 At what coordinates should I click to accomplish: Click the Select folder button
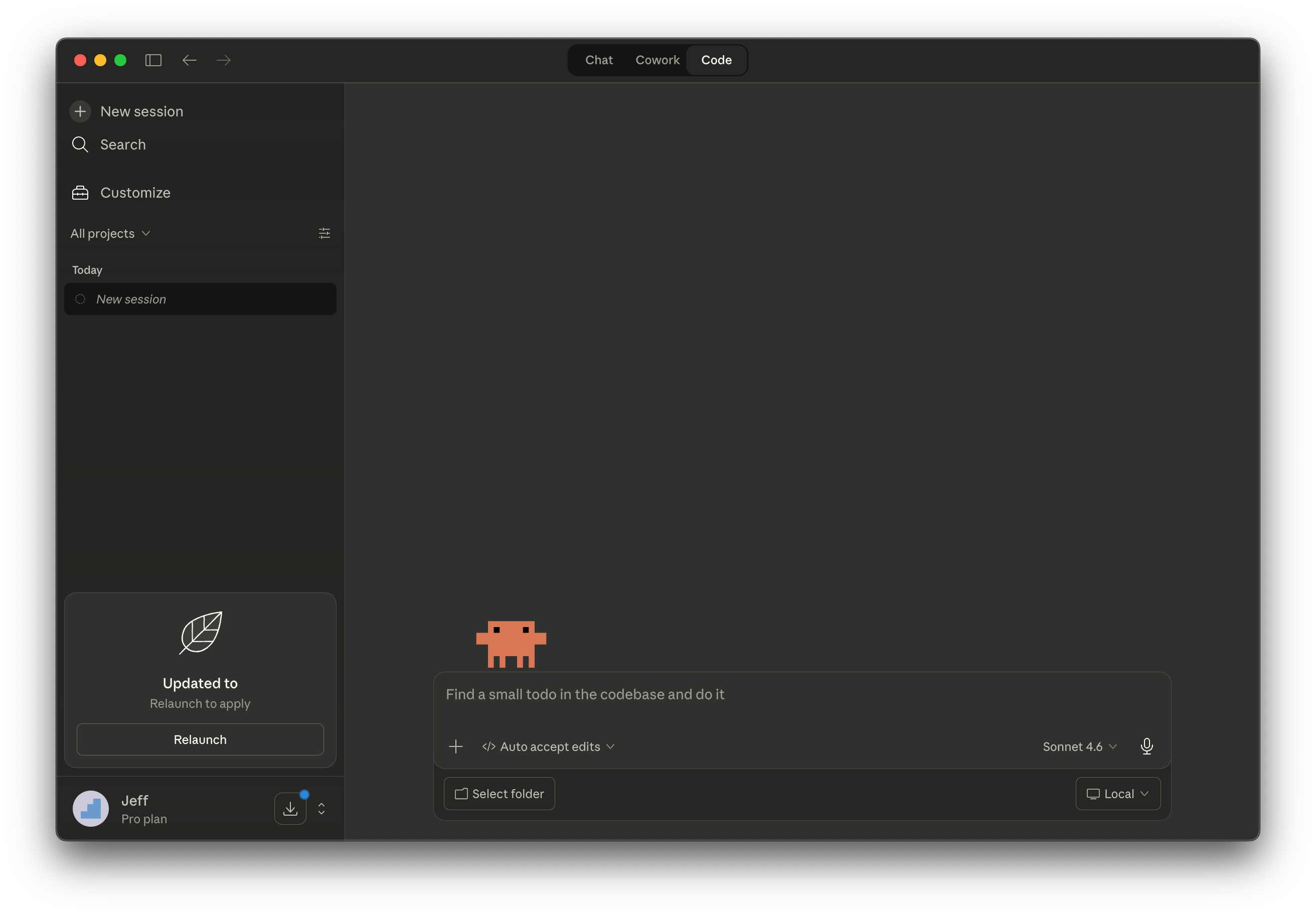[499, 794]
